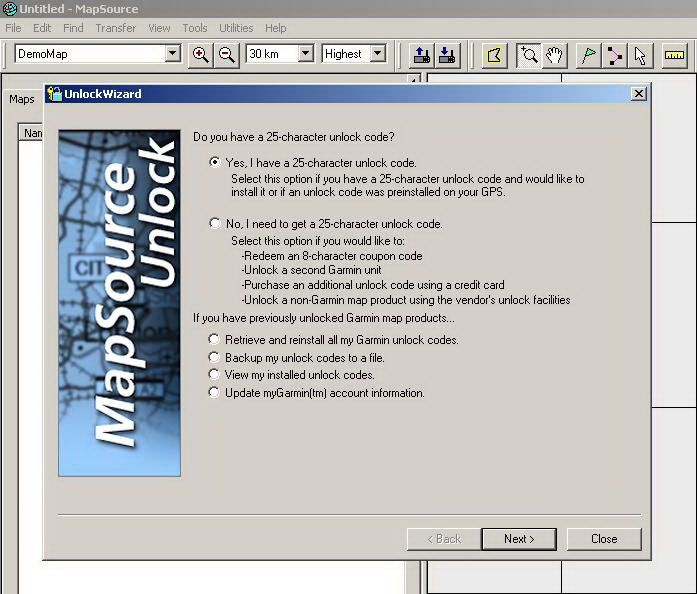Select the Hand pan tool
This screenshot has height=594, width=697.
coord(554,56)
